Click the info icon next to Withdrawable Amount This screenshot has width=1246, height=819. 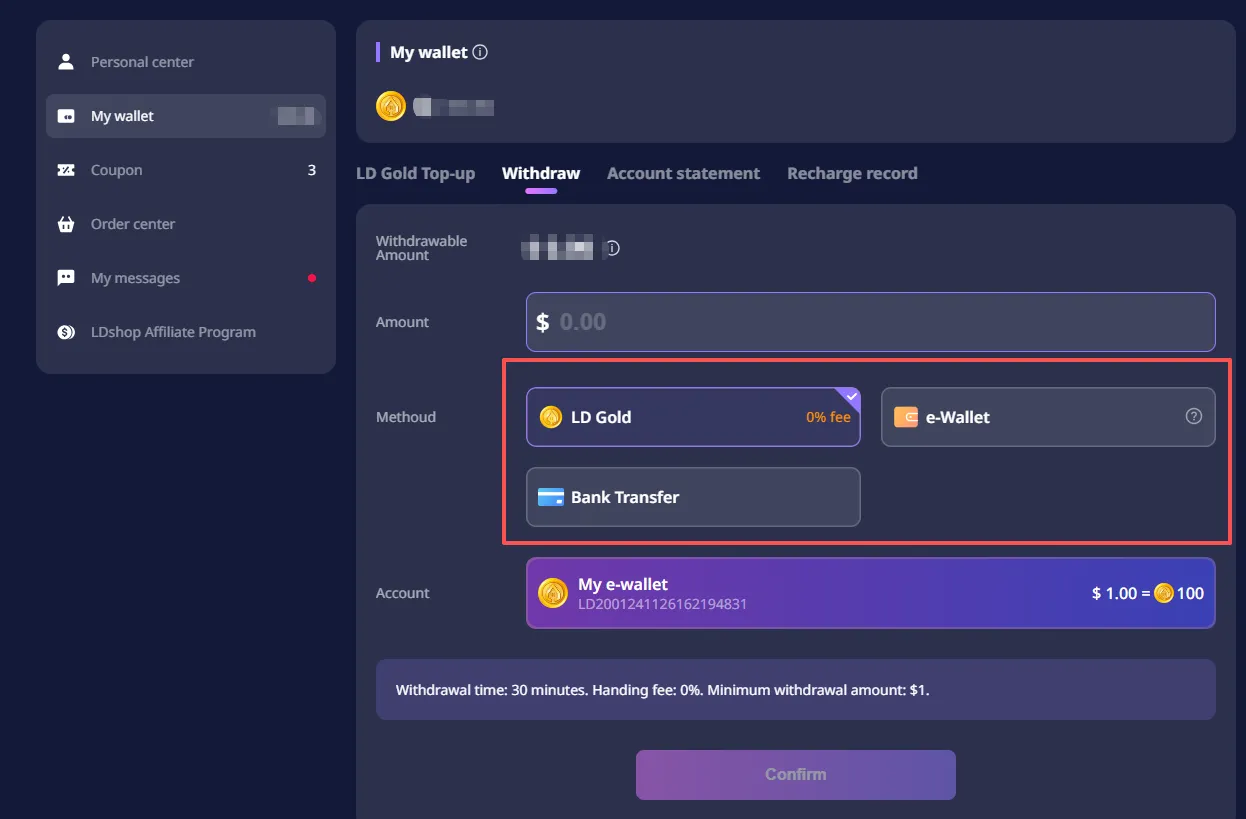click(613, 248)
